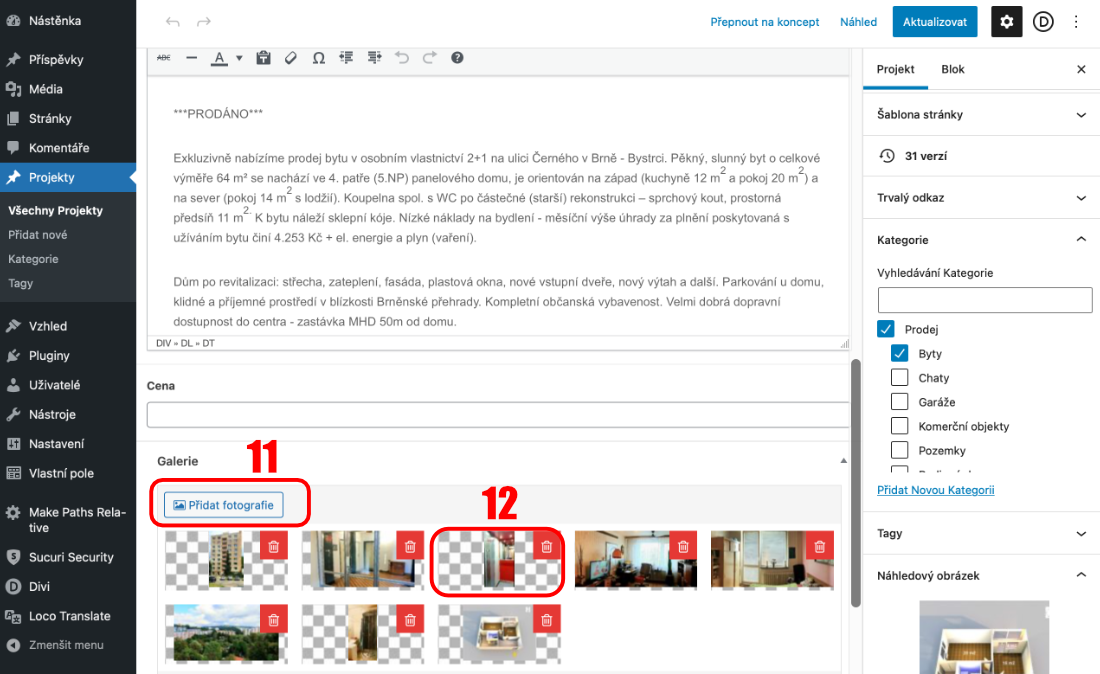Open the Divi circle icon in top bar

pos(1043,22)
